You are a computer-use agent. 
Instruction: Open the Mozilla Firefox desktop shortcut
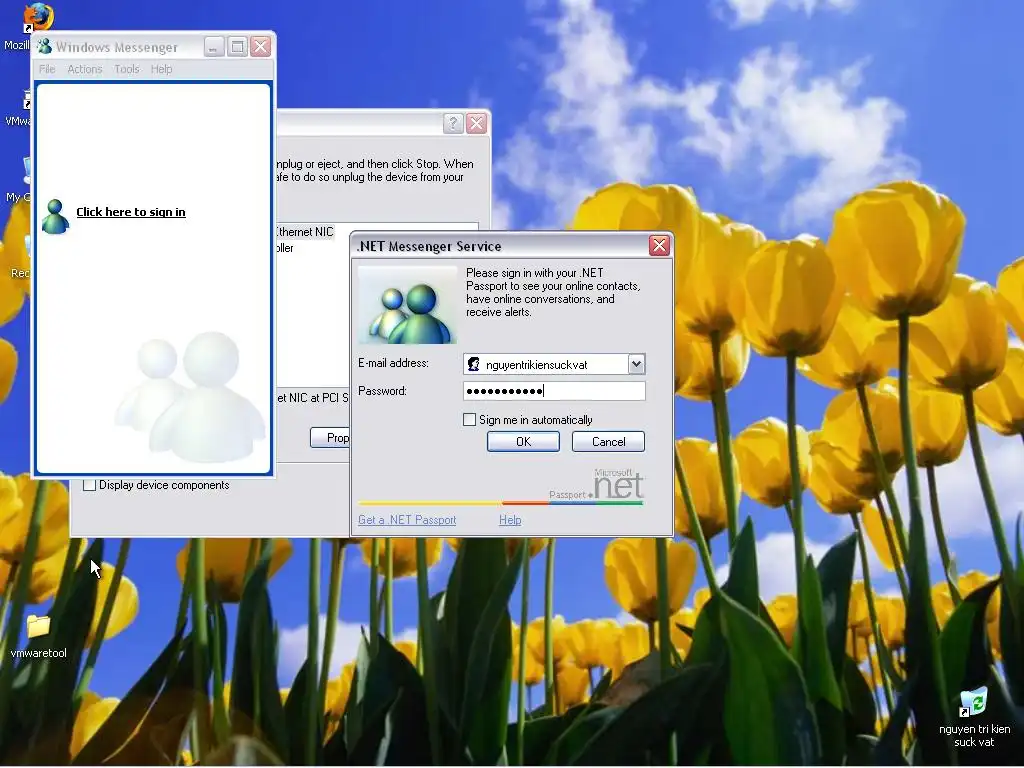[37, 18]
